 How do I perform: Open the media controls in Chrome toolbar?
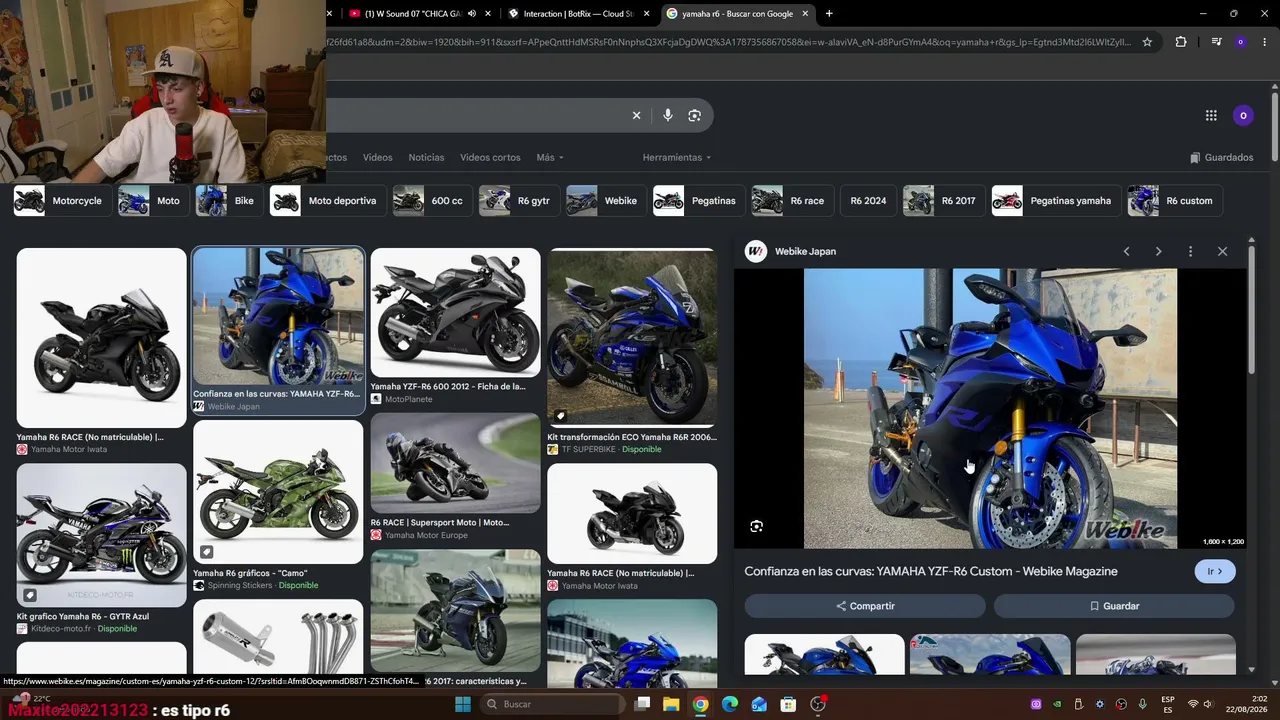(1216, 42)
